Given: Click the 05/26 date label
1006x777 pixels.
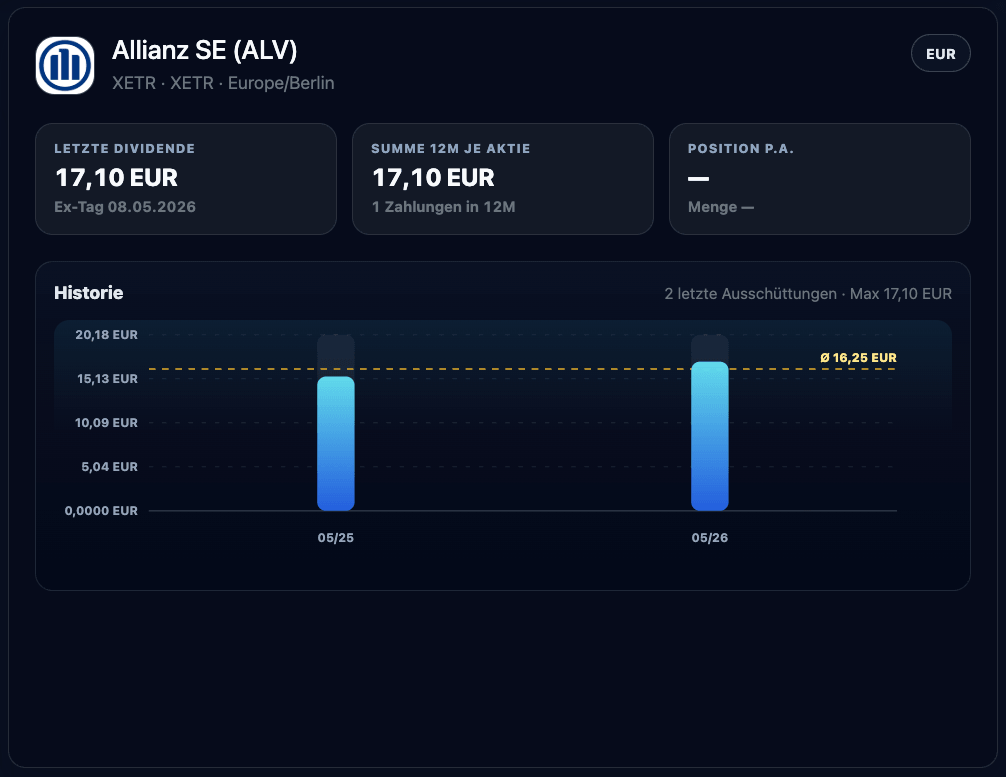Looking at the screenshot, I should click(710, 538).
